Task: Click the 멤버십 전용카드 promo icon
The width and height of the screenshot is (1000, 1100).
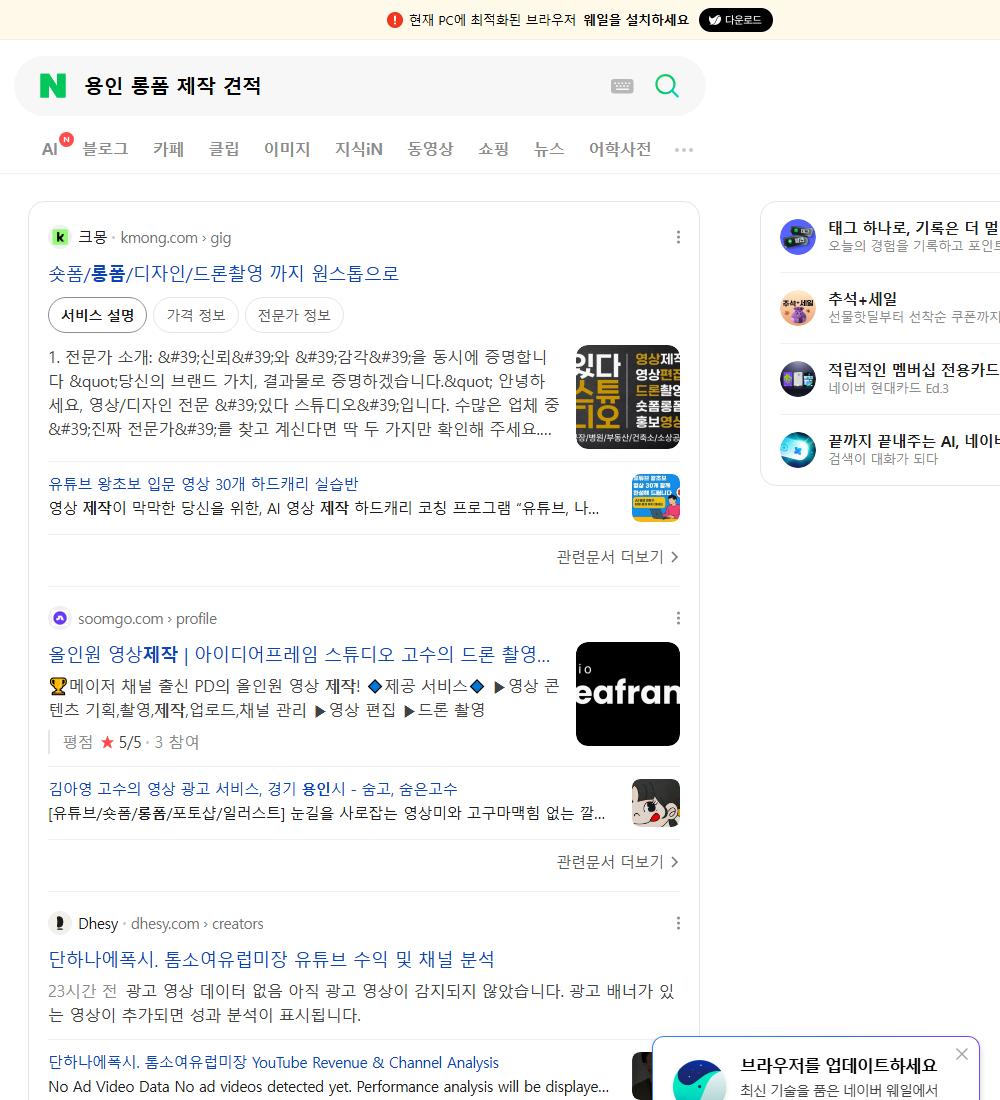Action: click(798, 379)
